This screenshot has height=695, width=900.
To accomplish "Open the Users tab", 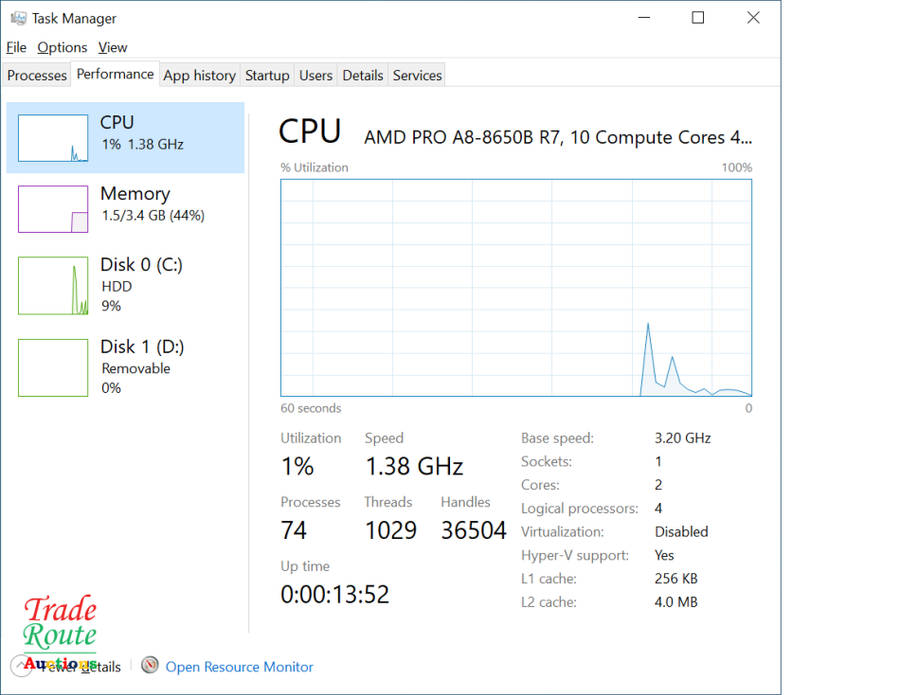I will pyautogui.click(x=315, y=75).
